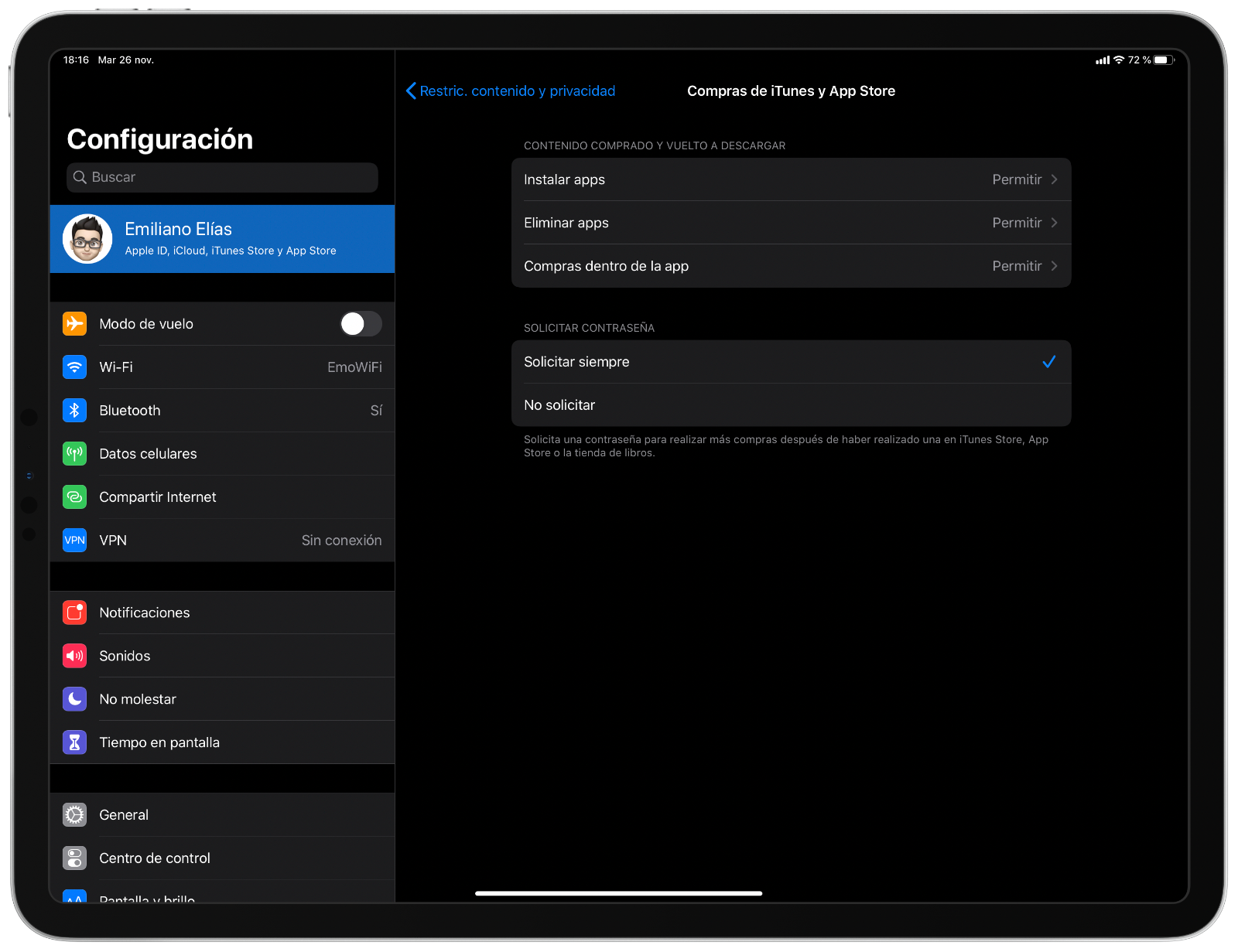Open Datos celulares settings
Viewport: 1238px width, 952px height.
(222, 453)
